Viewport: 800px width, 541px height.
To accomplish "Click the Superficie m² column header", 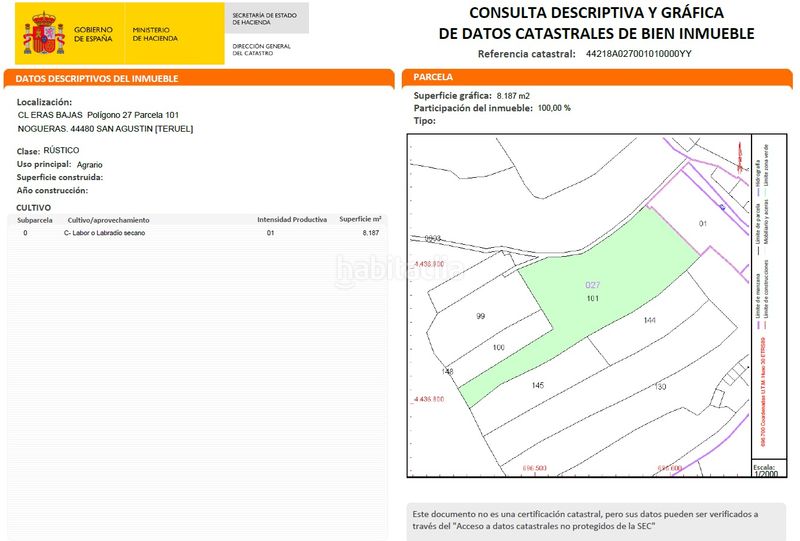I will pyautogui.click(x=360, y=219).
